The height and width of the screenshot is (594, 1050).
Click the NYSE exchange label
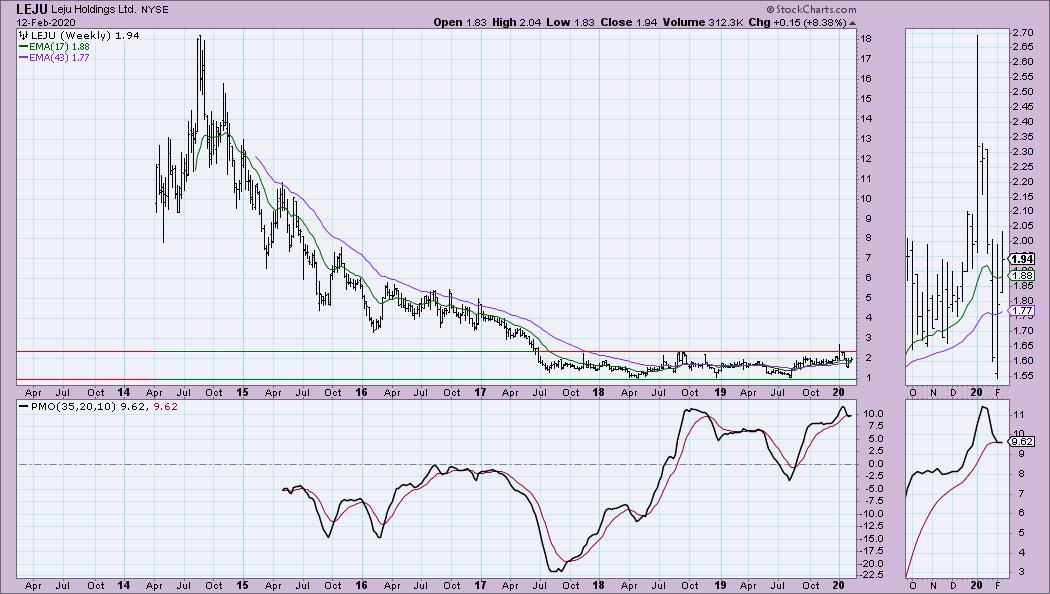click(155, 10)
